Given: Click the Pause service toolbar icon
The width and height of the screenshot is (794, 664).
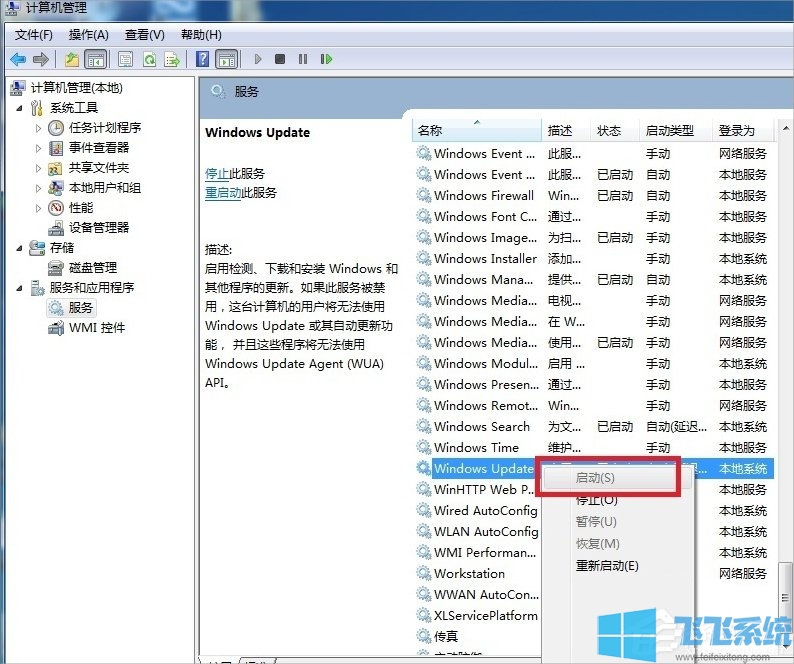Looking at the screenshot, I should click(303, 59).
